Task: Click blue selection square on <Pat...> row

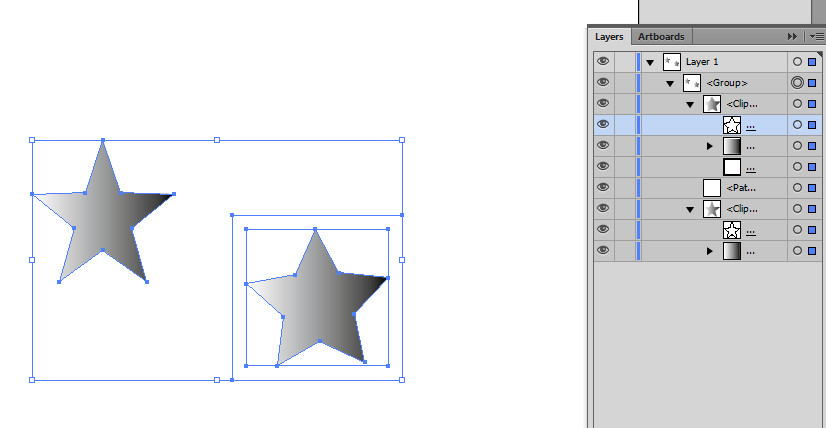Action: pos(812,188)
